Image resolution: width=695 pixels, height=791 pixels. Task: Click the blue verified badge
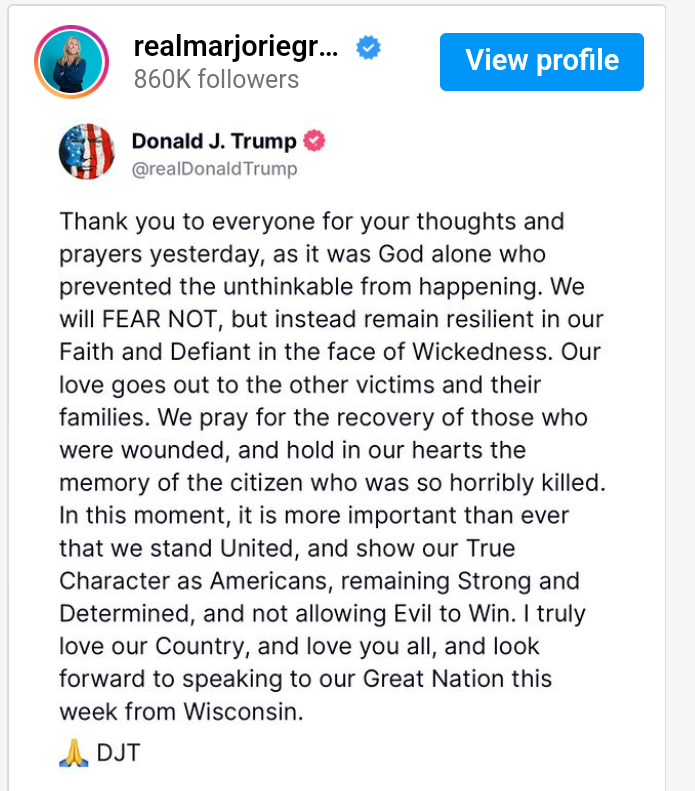(368, 47)
